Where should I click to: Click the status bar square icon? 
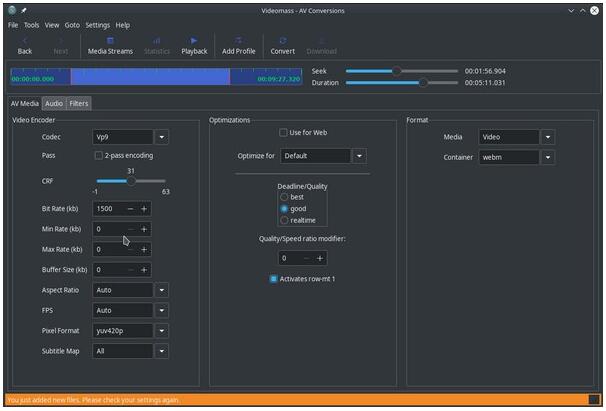coord(593,399)
